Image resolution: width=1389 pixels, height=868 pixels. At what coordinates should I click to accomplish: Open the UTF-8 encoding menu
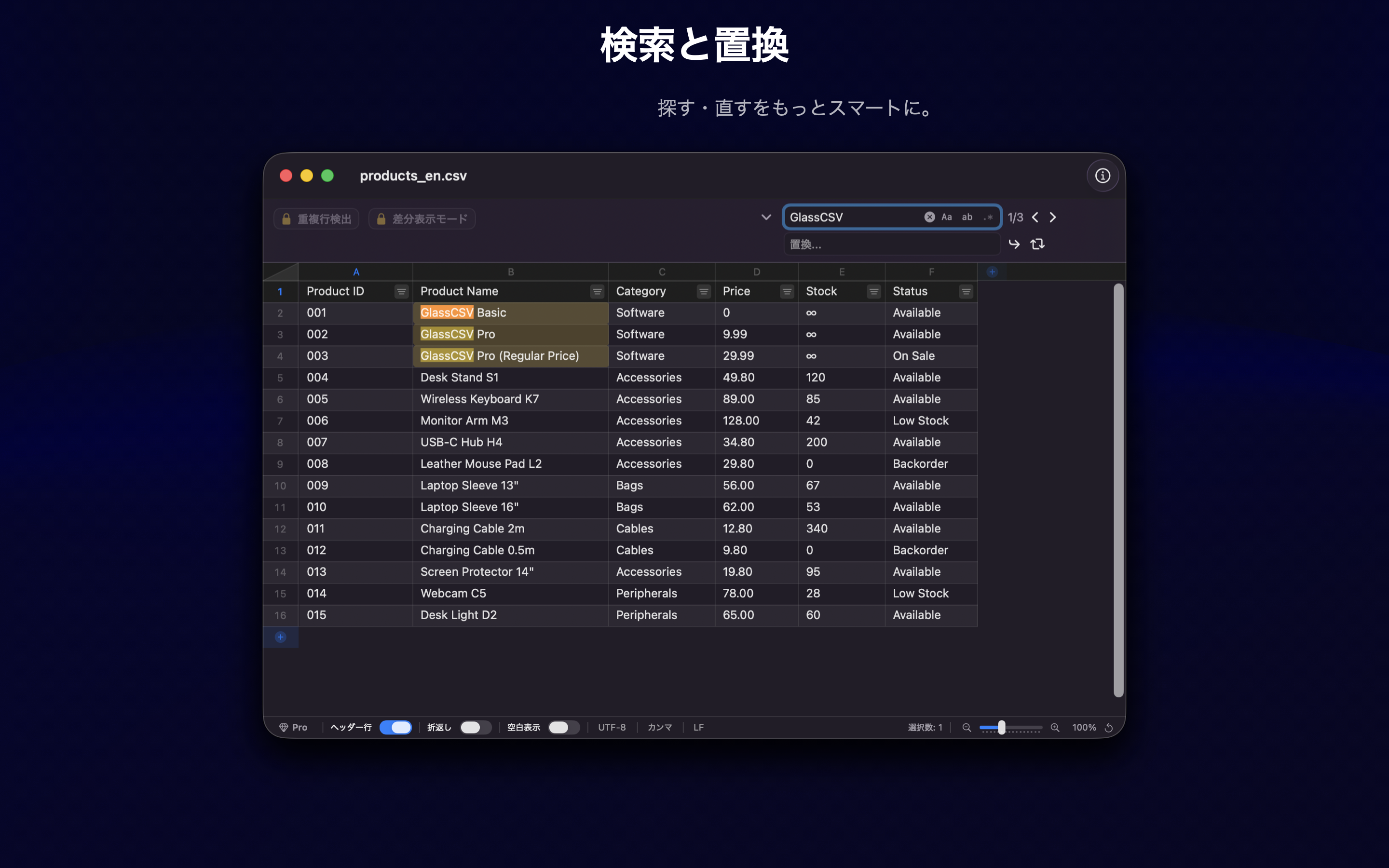point(611,727)
